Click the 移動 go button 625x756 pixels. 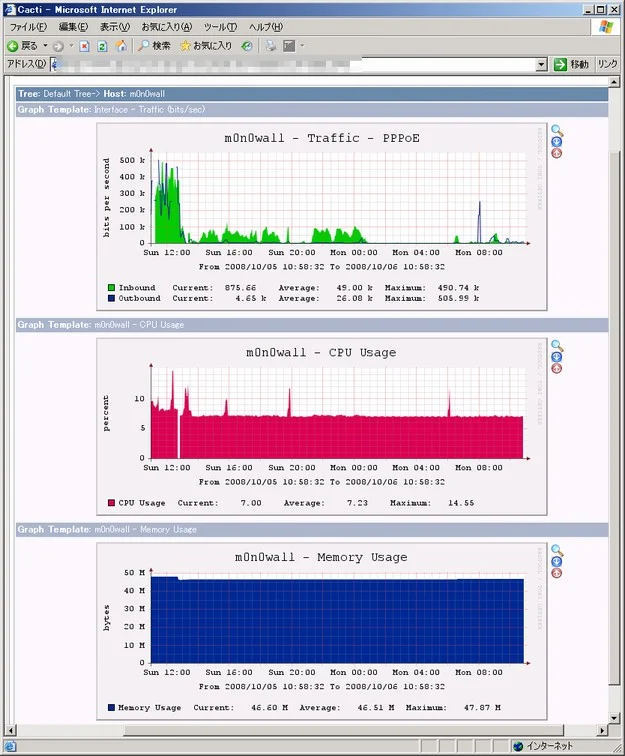pos(572,64)
